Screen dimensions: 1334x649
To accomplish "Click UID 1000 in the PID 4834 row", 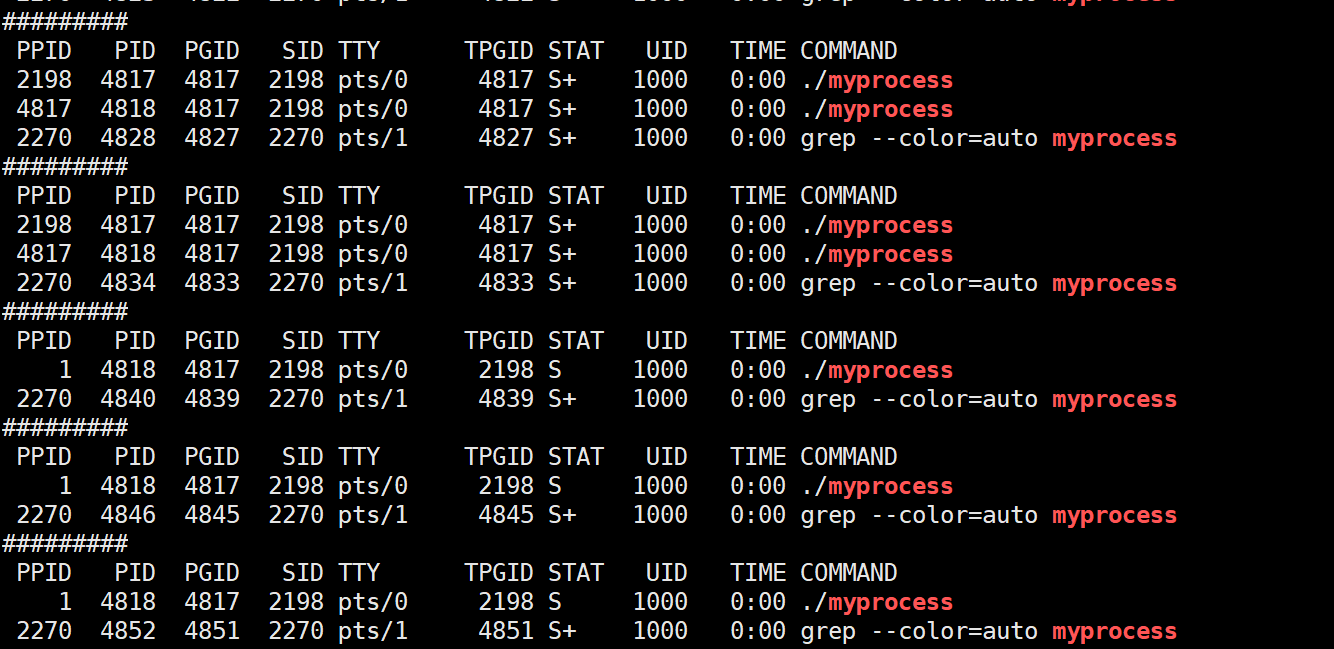I will pos(660,283).
